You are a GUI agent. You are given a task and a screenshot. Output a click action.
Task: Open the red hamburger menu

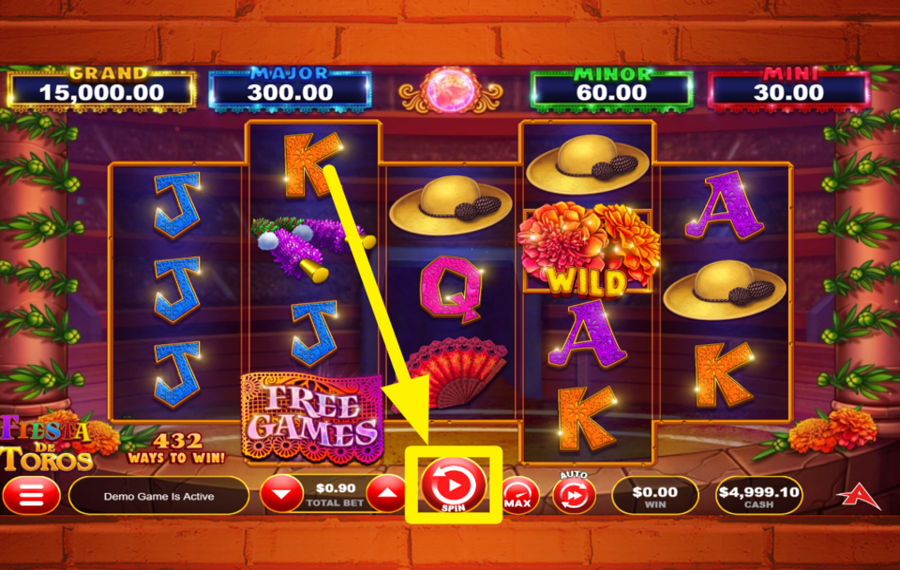coord(32,495)
